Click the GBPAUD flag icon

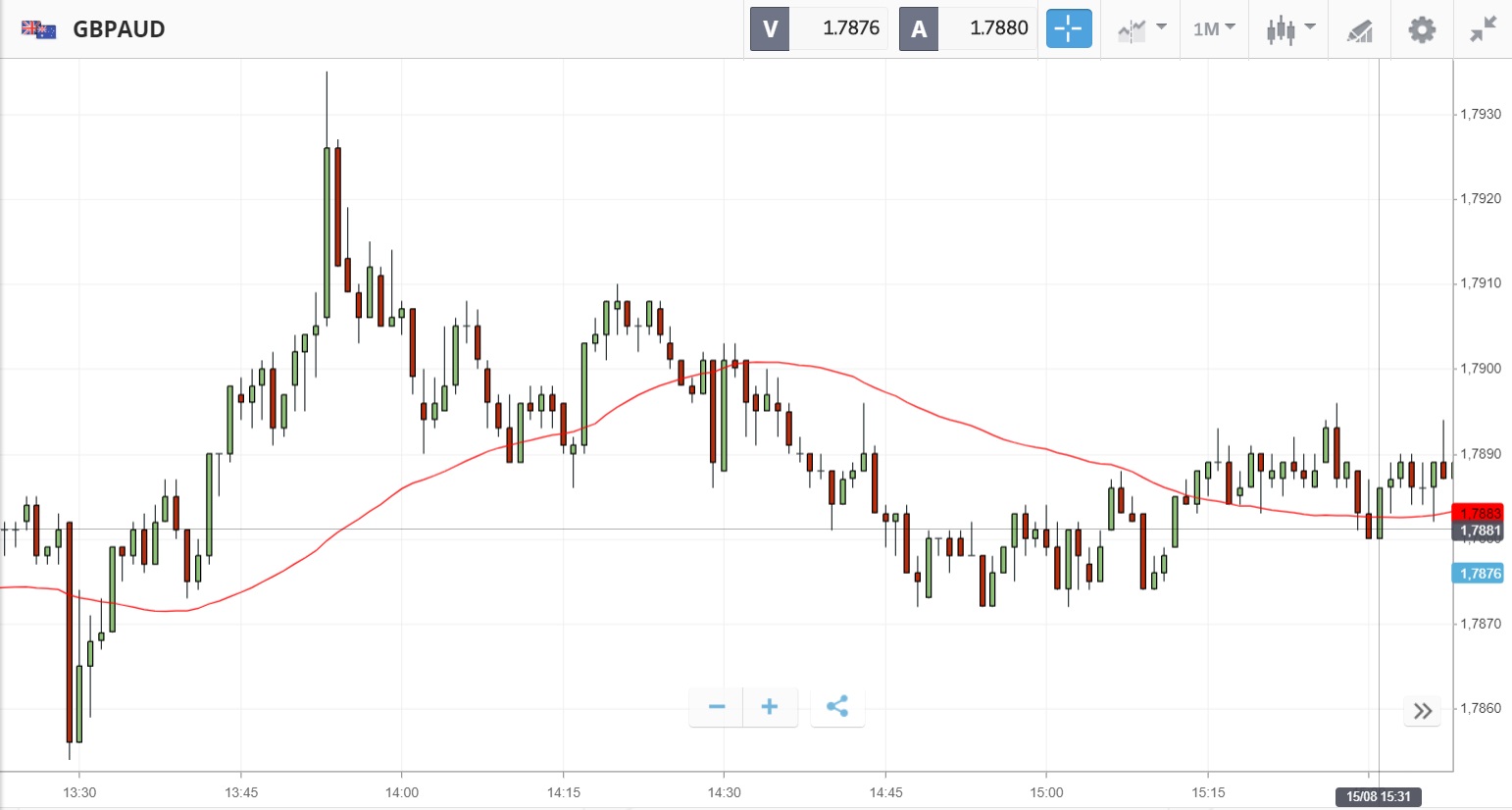tap(39, 28)
